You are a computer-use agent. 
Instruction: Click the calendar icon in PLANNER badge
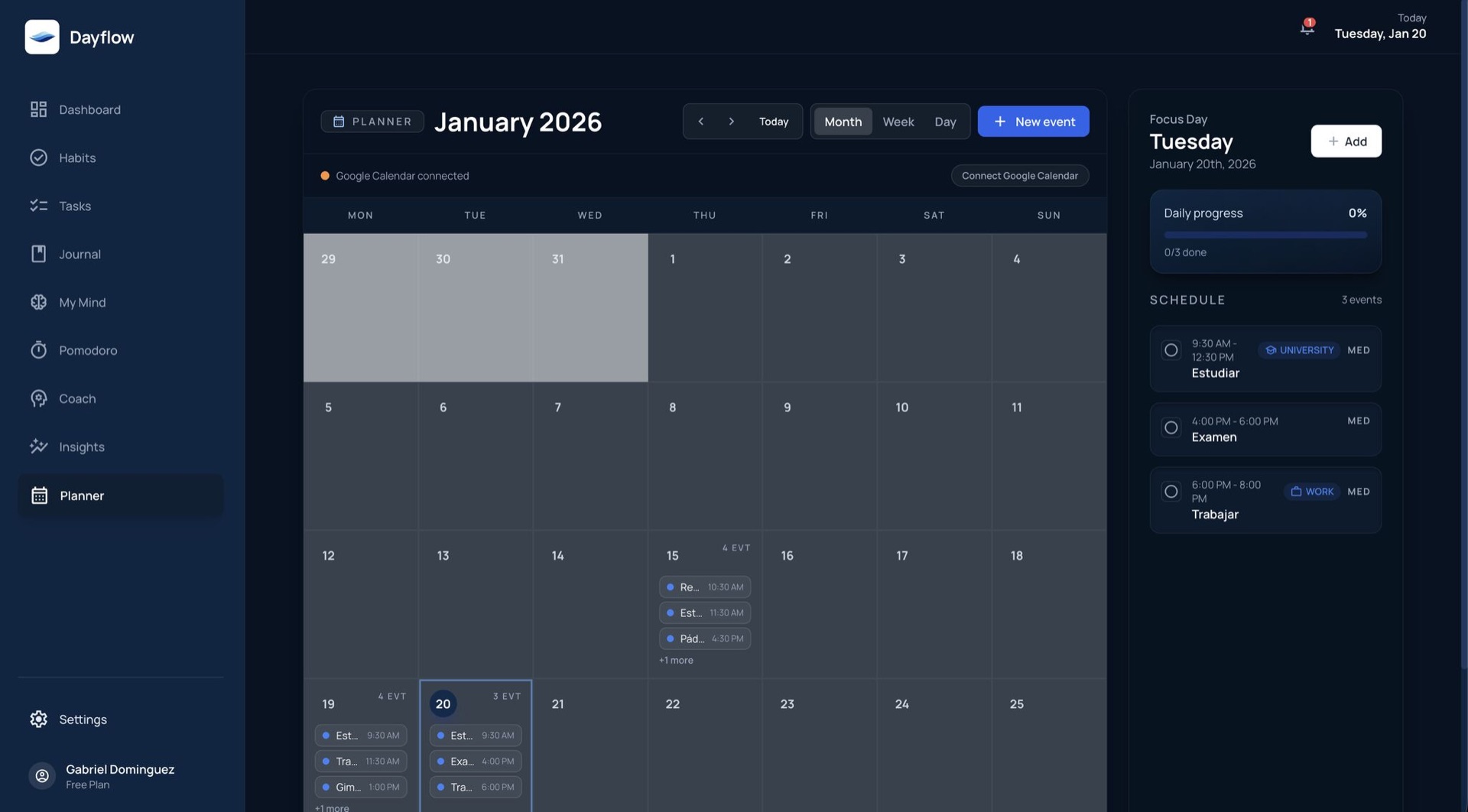pyautogui.click(x=339, y=122)
